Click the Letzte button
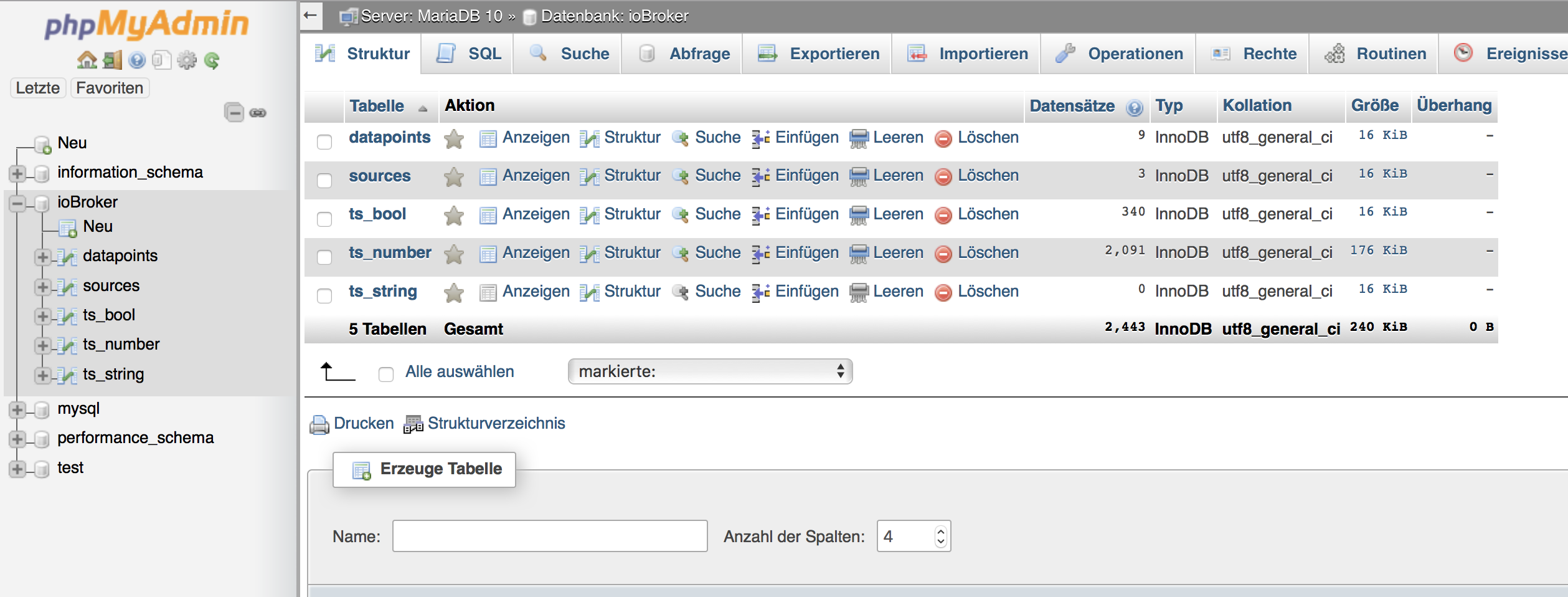1568x597 pixels. 38,88
